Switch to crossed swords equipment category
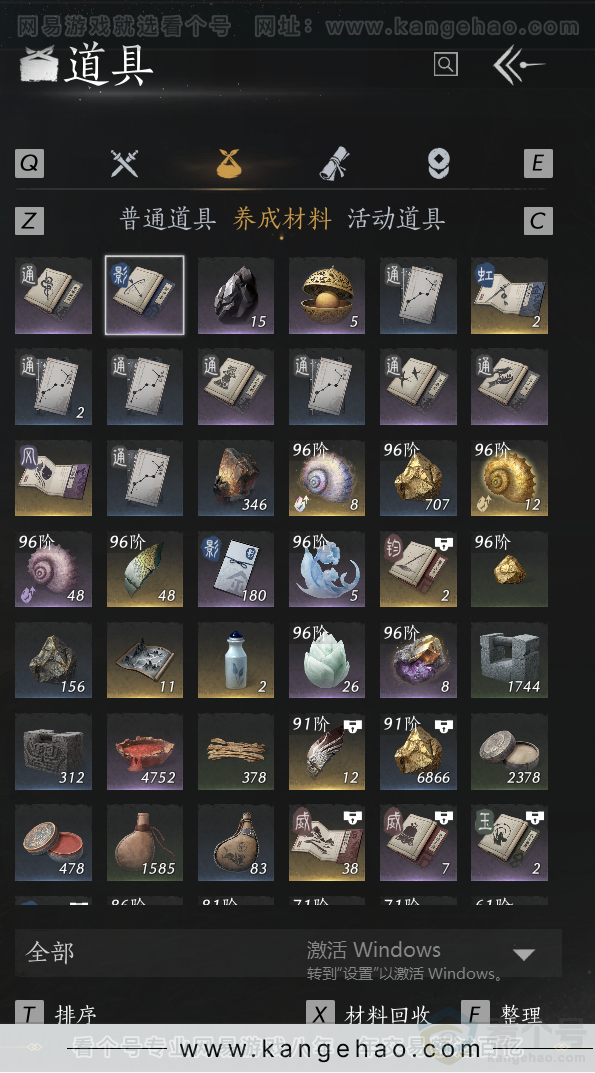The height and width of the screenshot is (1073, 595). (124, 164)
